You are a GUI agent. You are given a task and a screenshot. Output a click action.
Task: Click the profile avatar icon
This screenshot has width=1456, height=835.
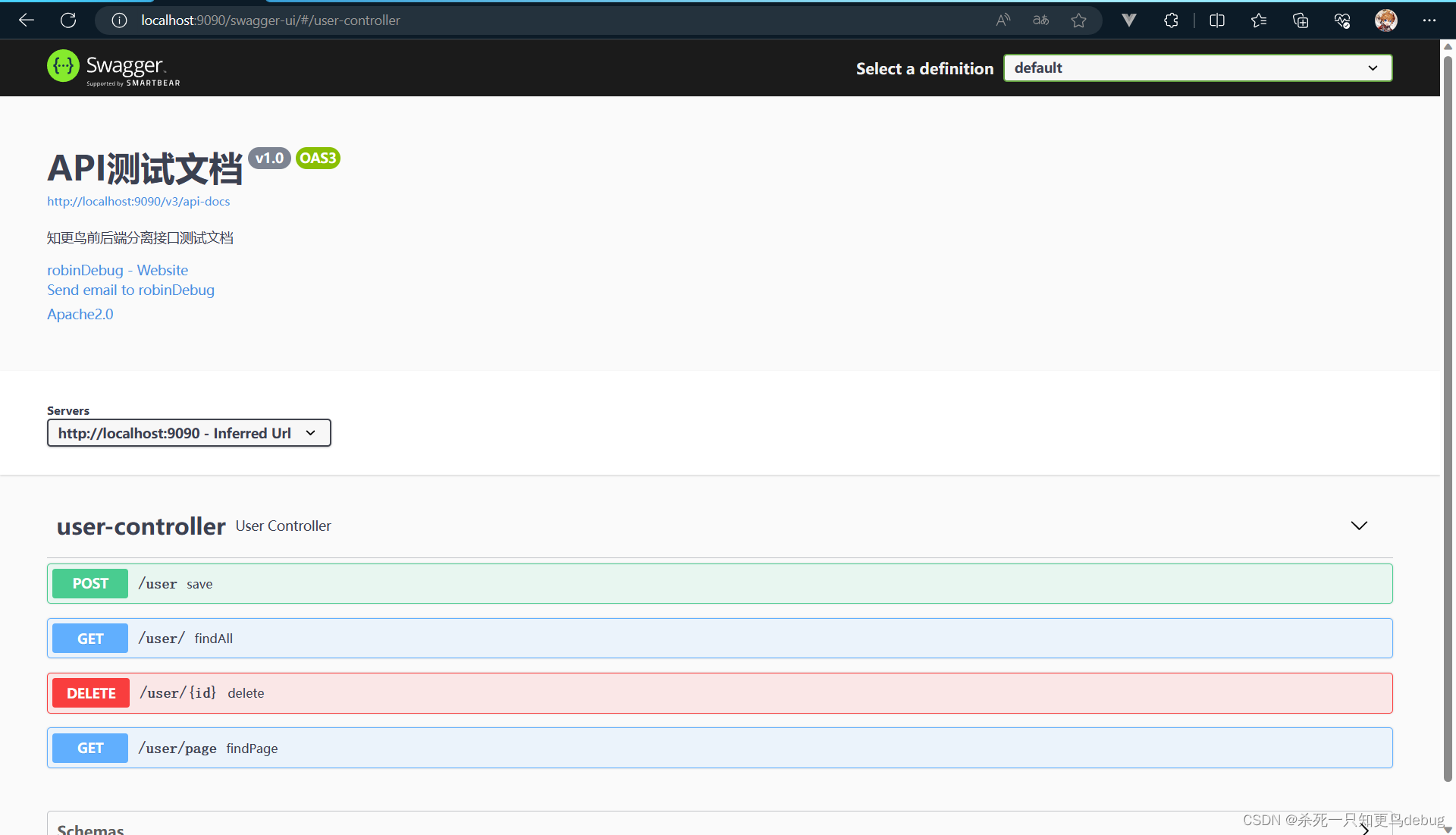tap(1386, 20)
